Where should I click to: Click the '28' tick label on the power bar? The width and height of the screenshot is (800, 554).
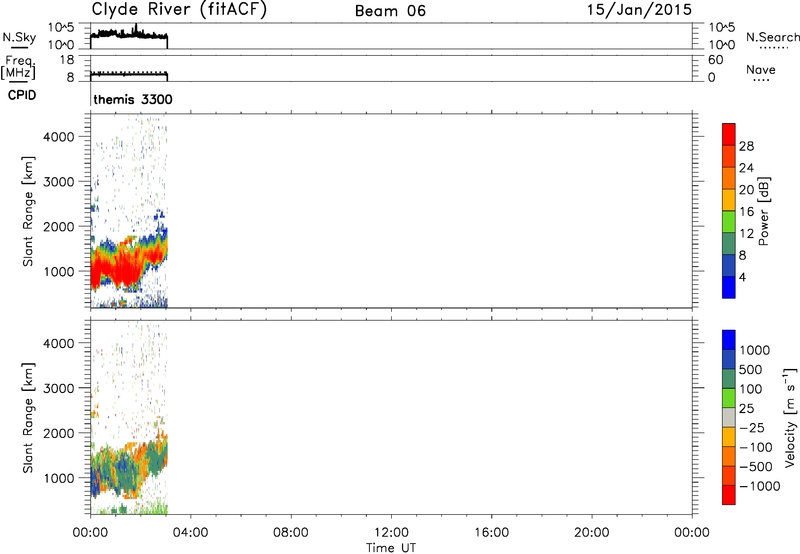coord(746,146)
